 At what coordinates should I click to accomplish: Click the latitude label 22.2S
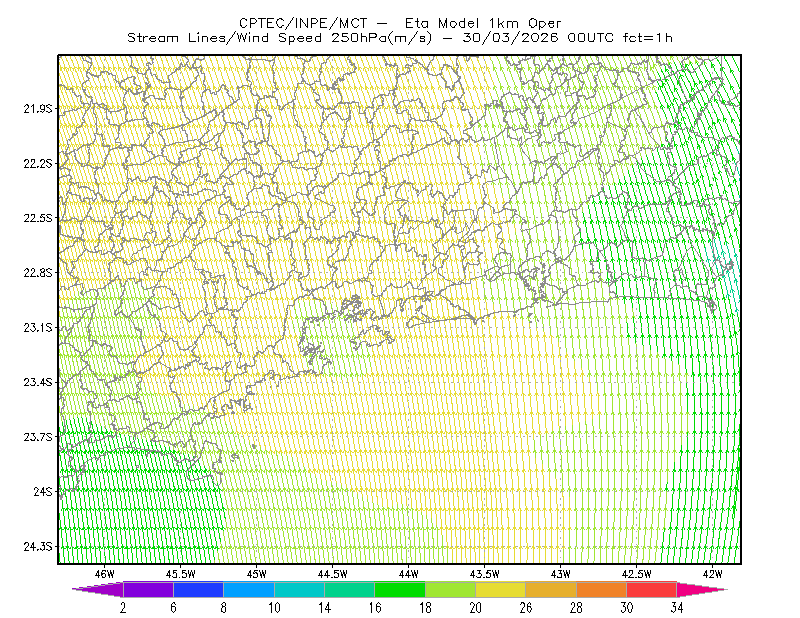(38, 163)
